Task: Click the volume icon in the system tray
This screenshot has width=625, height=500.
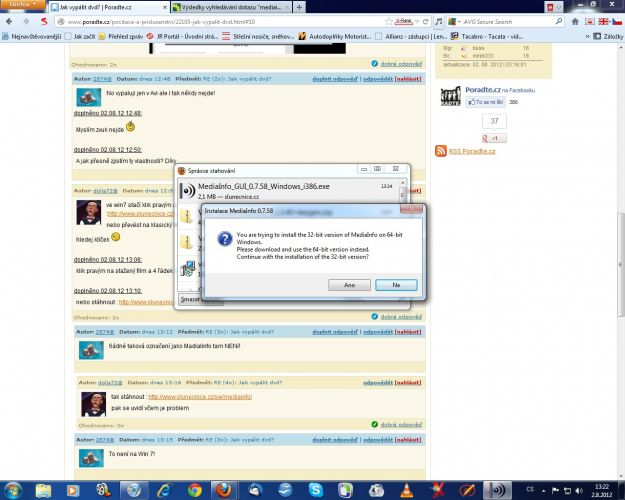Action: click(580, 490)
